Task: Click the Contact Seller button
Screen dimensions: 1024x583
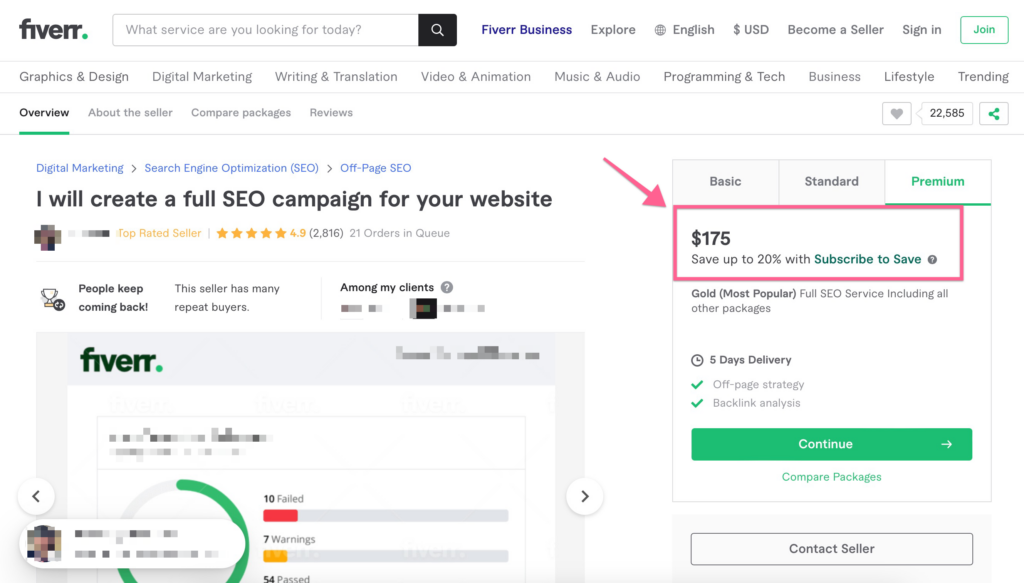Action: click(831, 549)
